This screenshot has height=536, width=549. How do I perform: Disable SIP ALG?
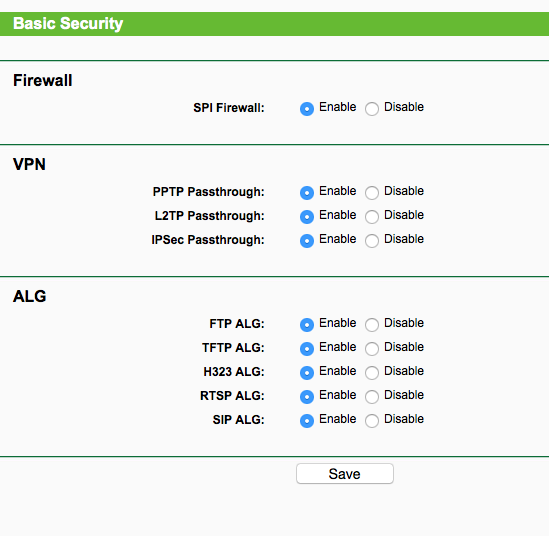tap(372, 421)
